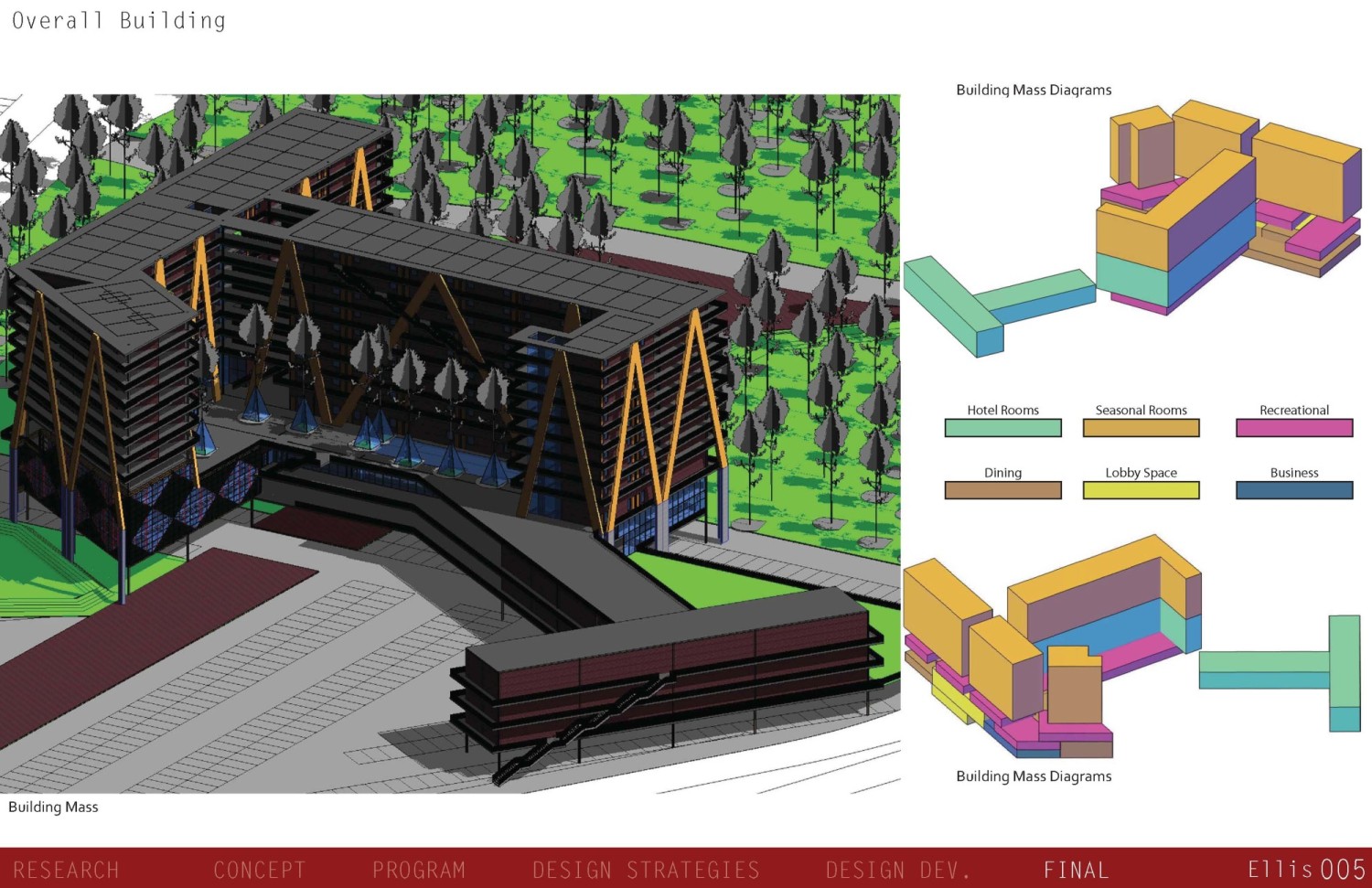Click the Business dark blue swatch
1372x888 pixels.
coord(1294,490)
